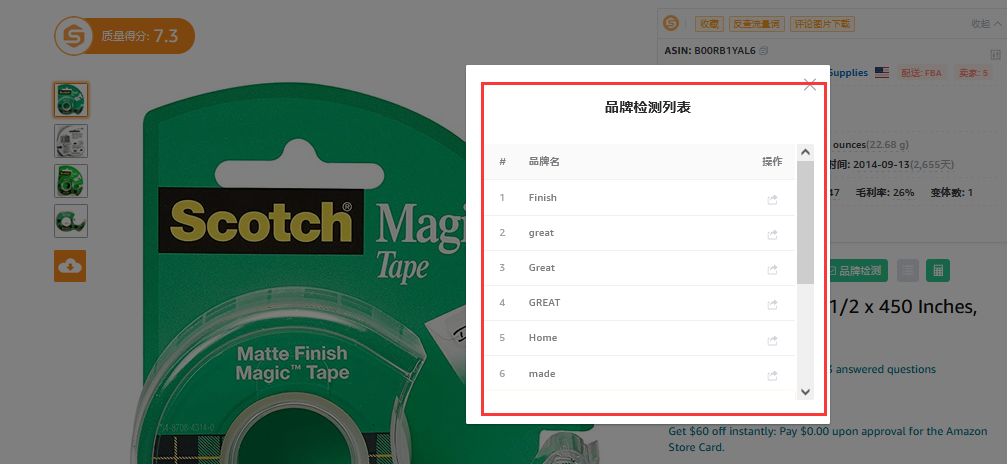Click the grey list icon button
1007x464 pixels.
[907, 271]
